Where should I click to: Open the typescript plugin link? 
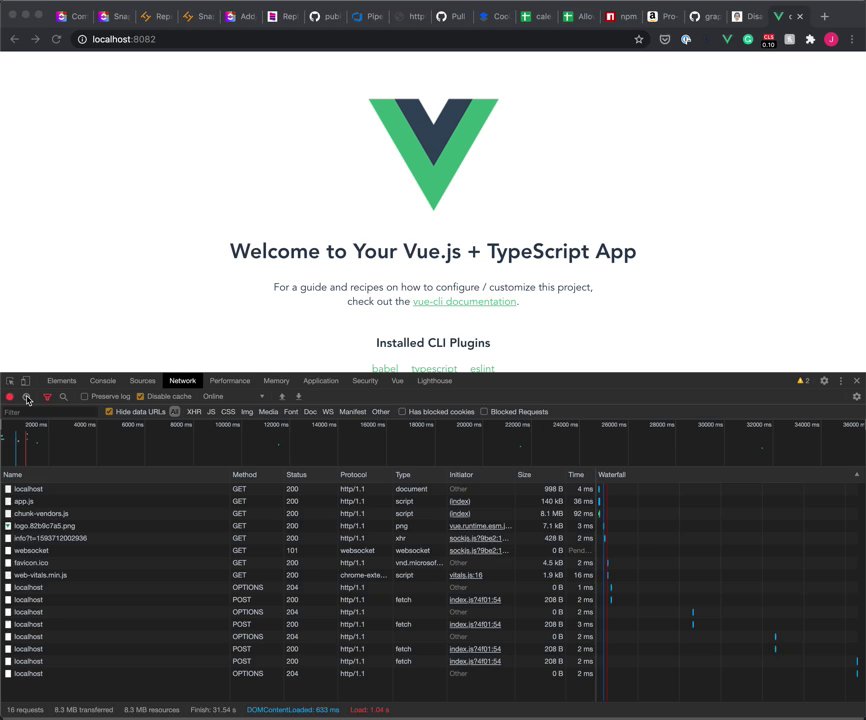[x=434, y=368]
